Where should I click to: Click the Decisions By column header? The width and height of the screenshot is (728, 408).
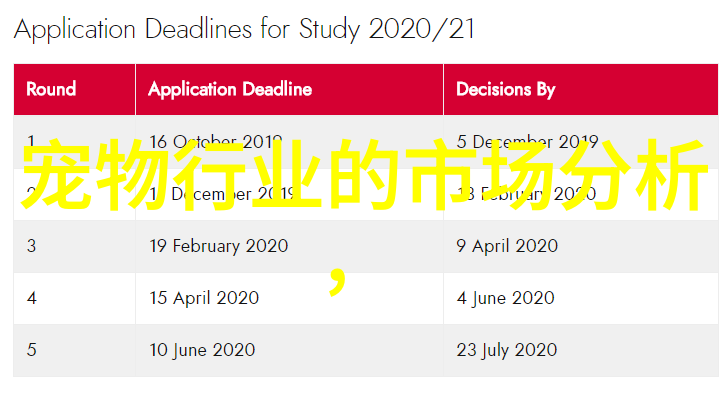(581, 89)
